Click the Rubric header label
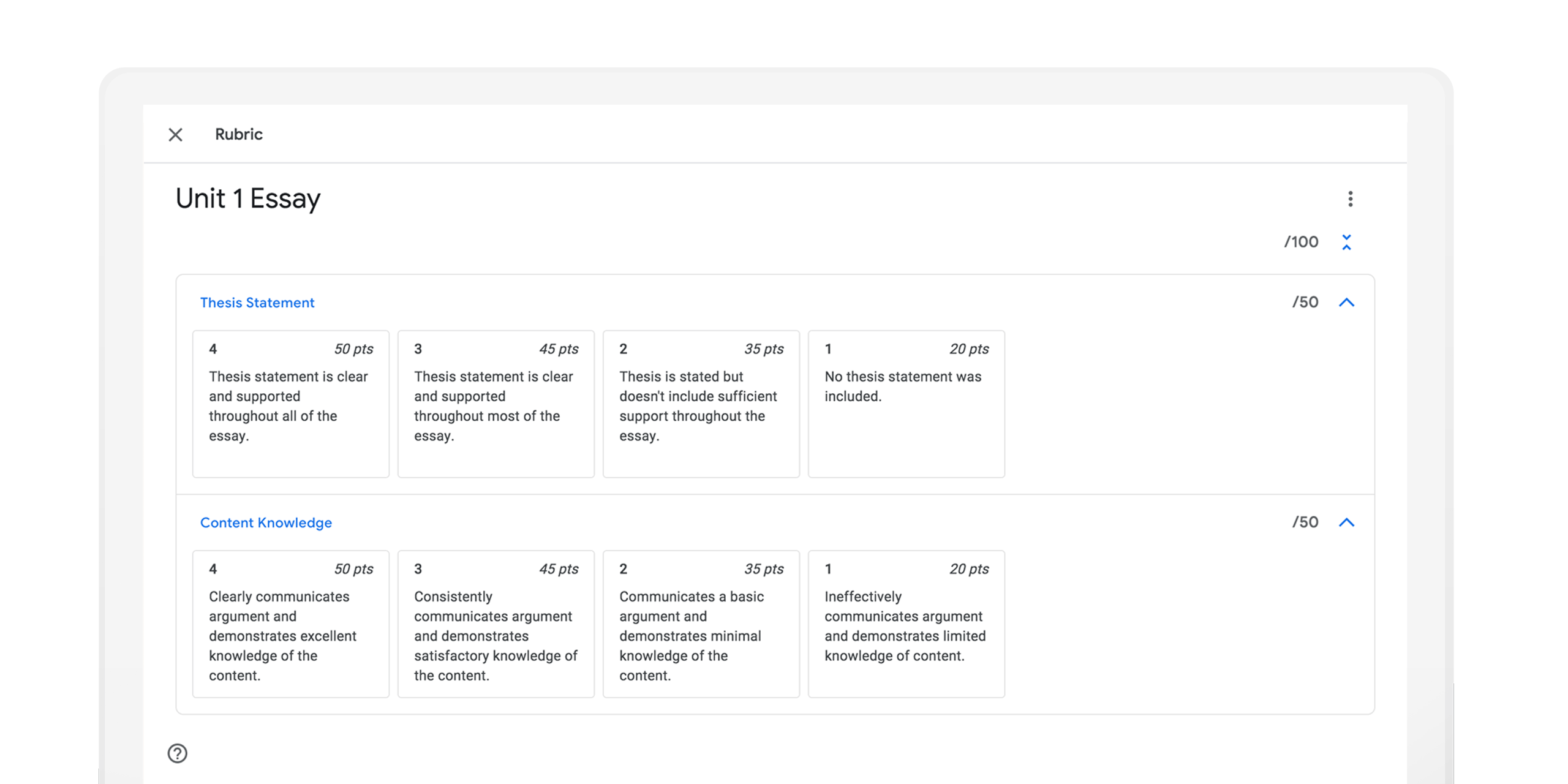Screen dimensions: 1568x784 239,134
